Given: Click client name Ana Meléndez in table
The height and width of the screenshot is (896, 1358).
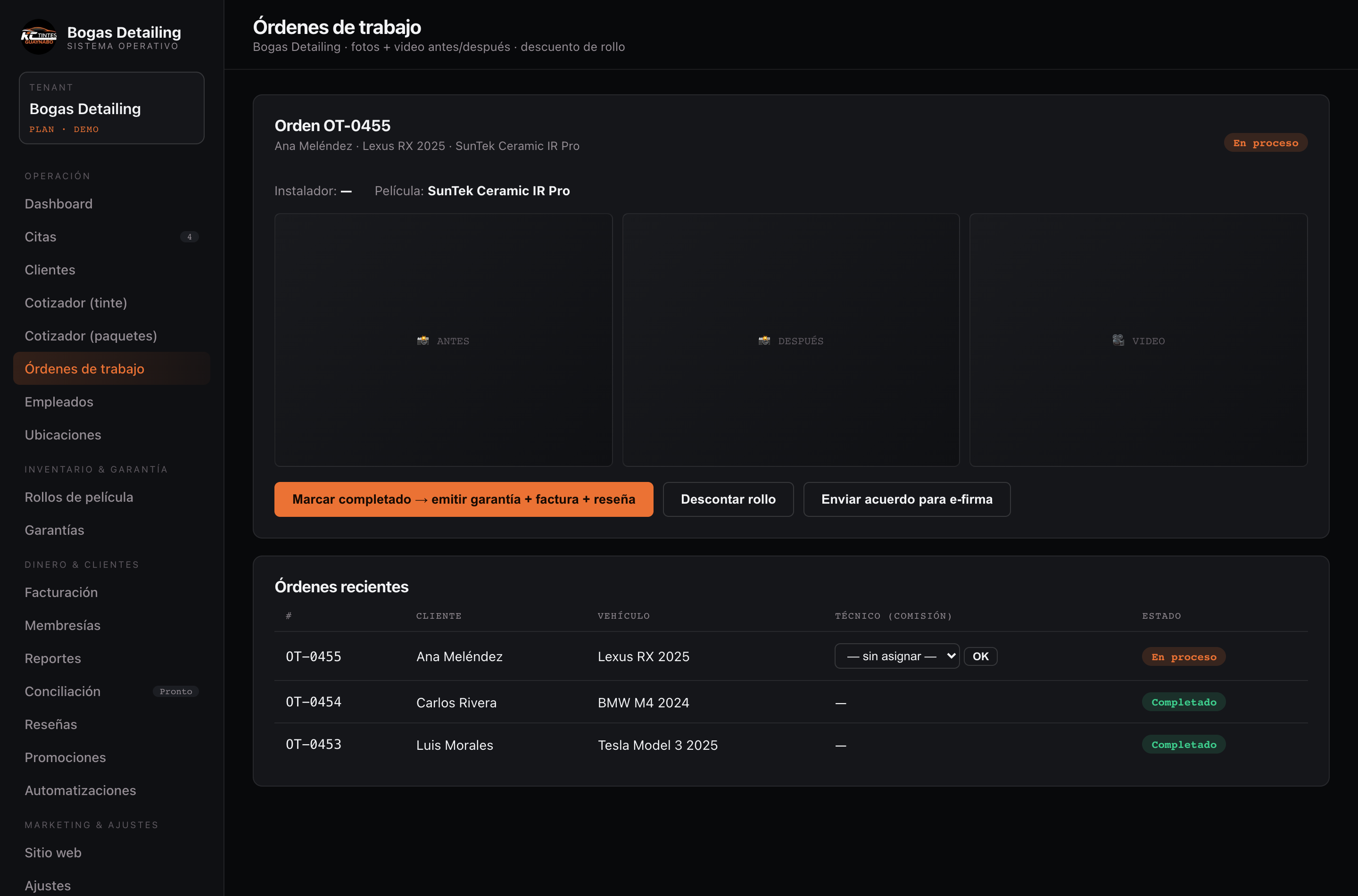Looking at the screenshot, I should [459, 656].
